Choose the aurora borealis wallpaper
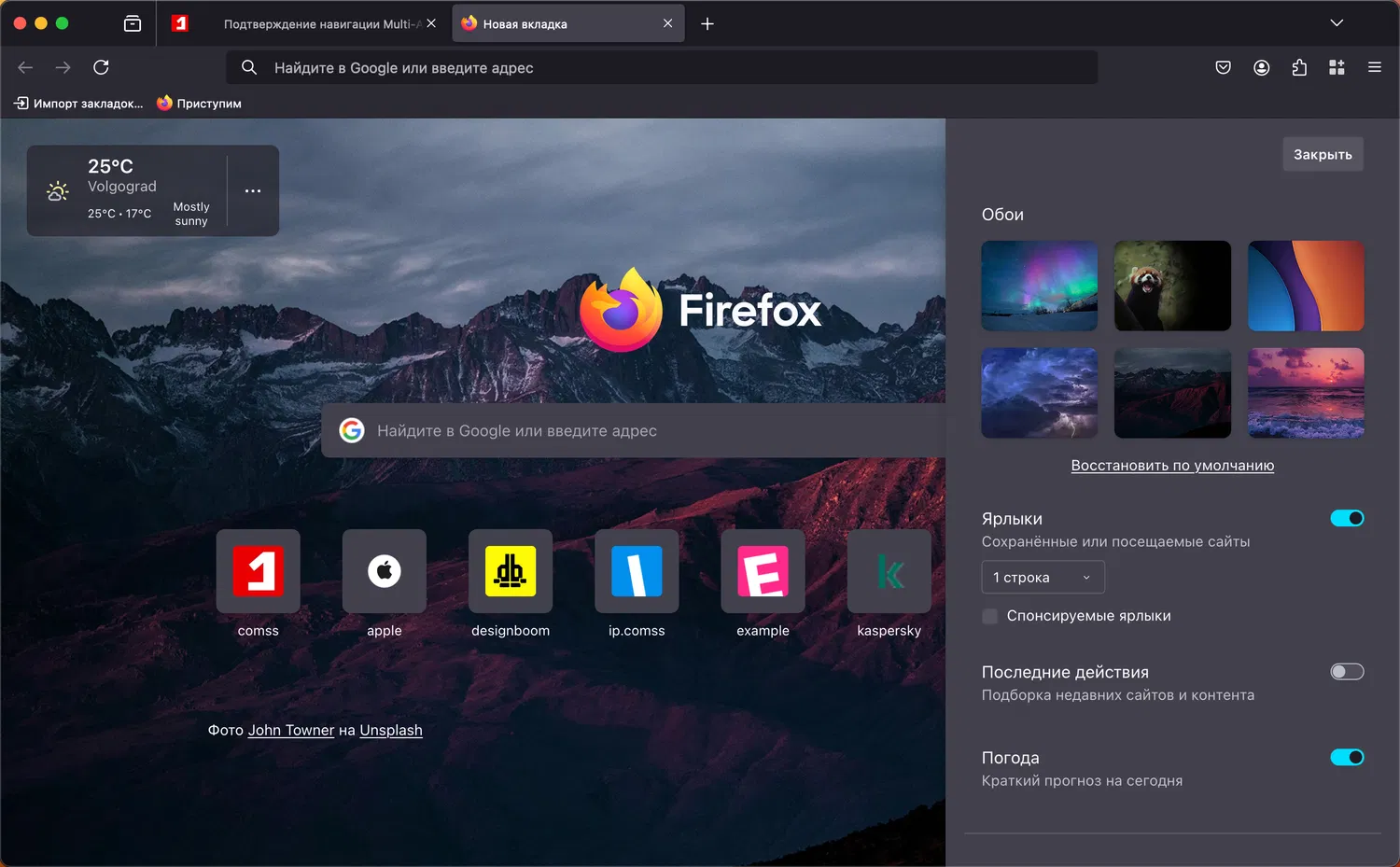This screenshot has height=867, width=1400. coord(1040,286)
